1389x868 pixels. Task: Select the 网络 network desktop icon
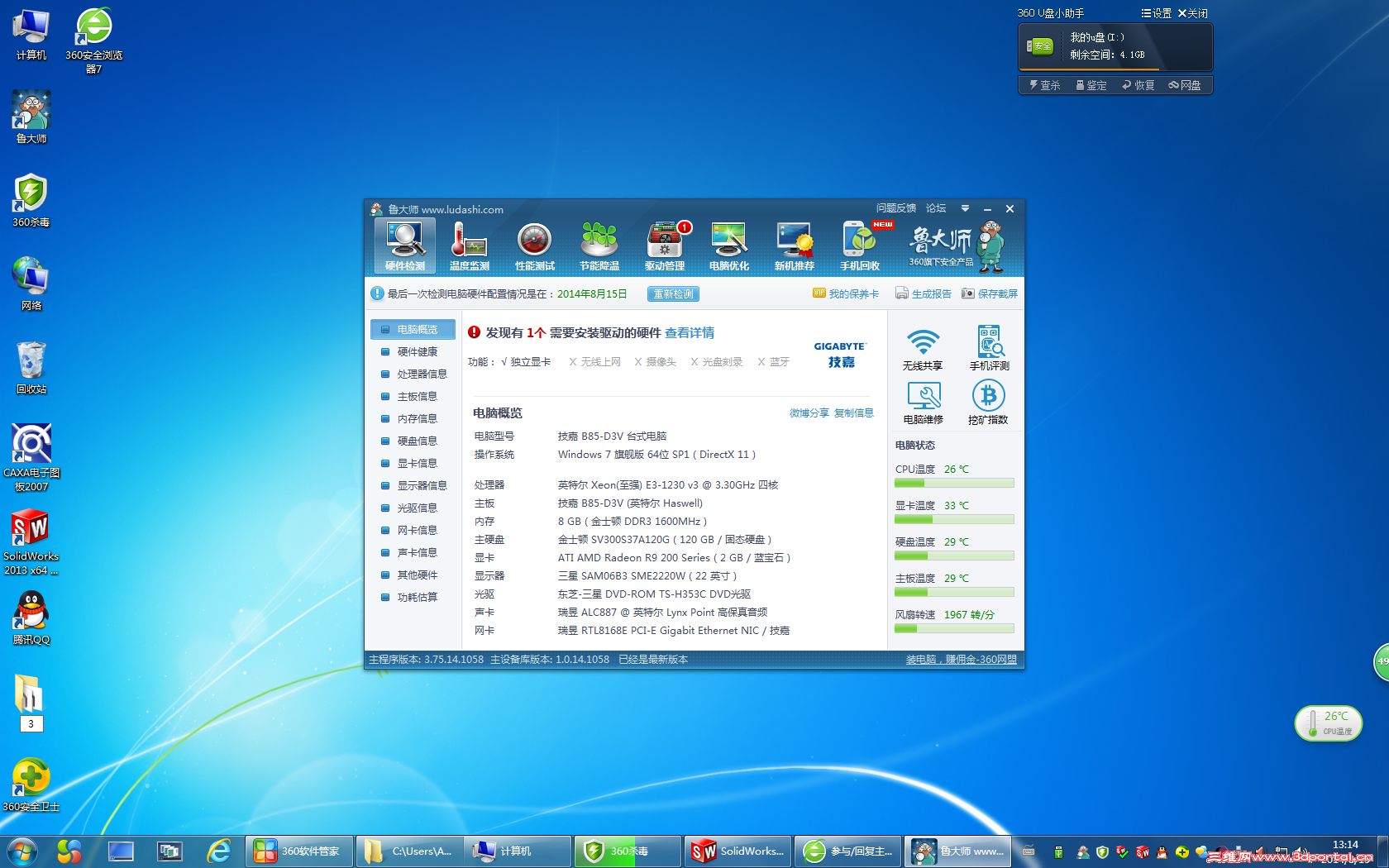tap(31, 284)
